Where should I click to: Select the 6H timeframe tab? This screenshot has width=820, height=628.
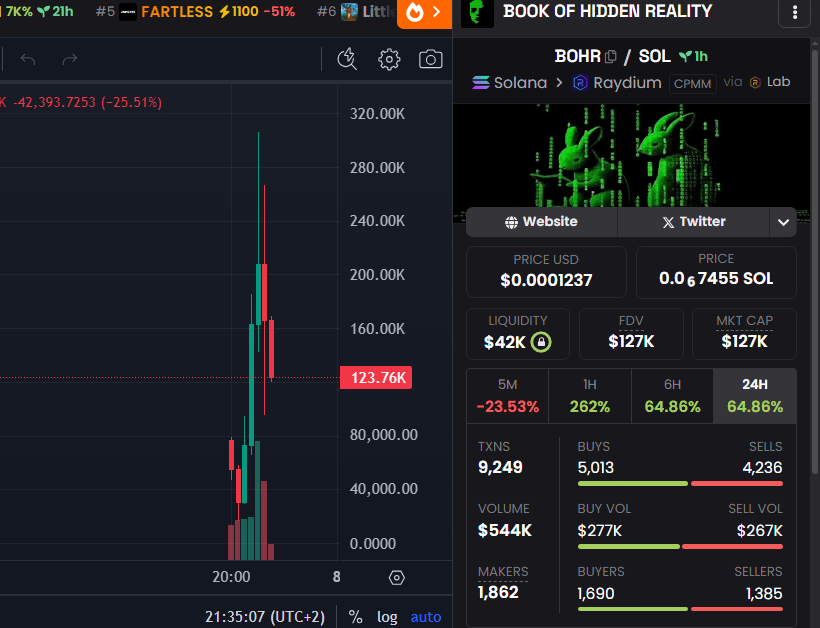(x=673, y=396)
